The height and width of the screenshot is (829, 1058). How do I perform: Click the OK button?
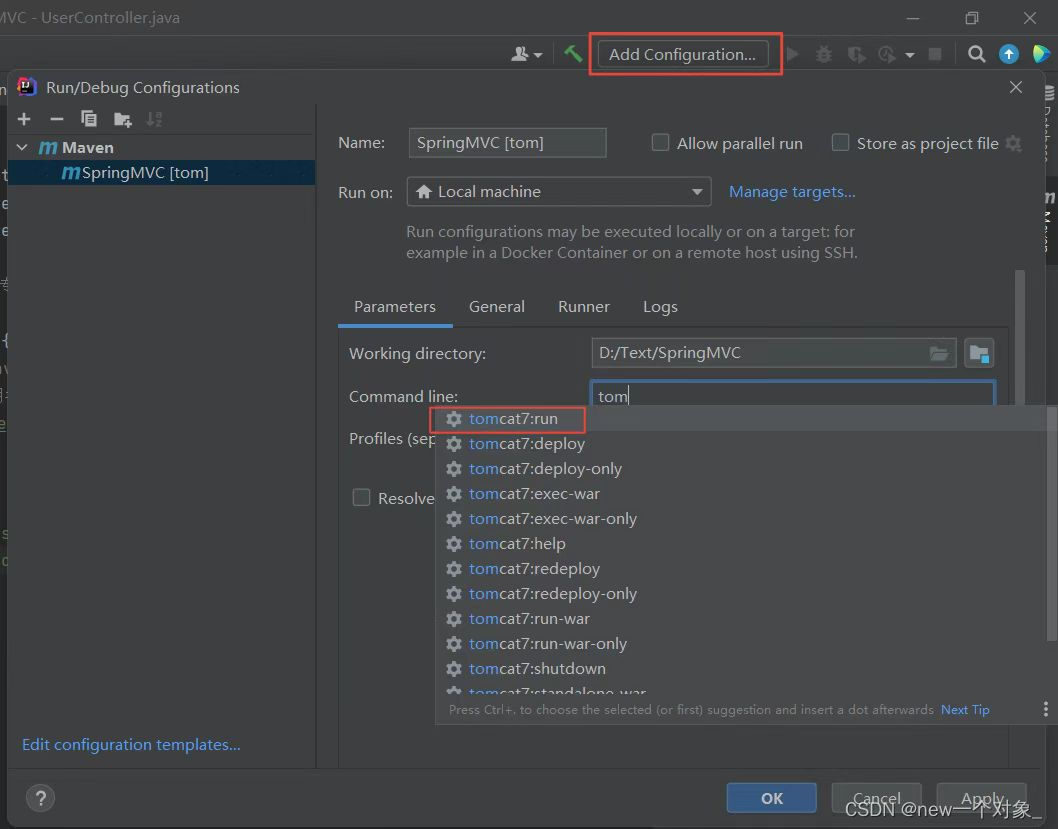click(771, 798)
